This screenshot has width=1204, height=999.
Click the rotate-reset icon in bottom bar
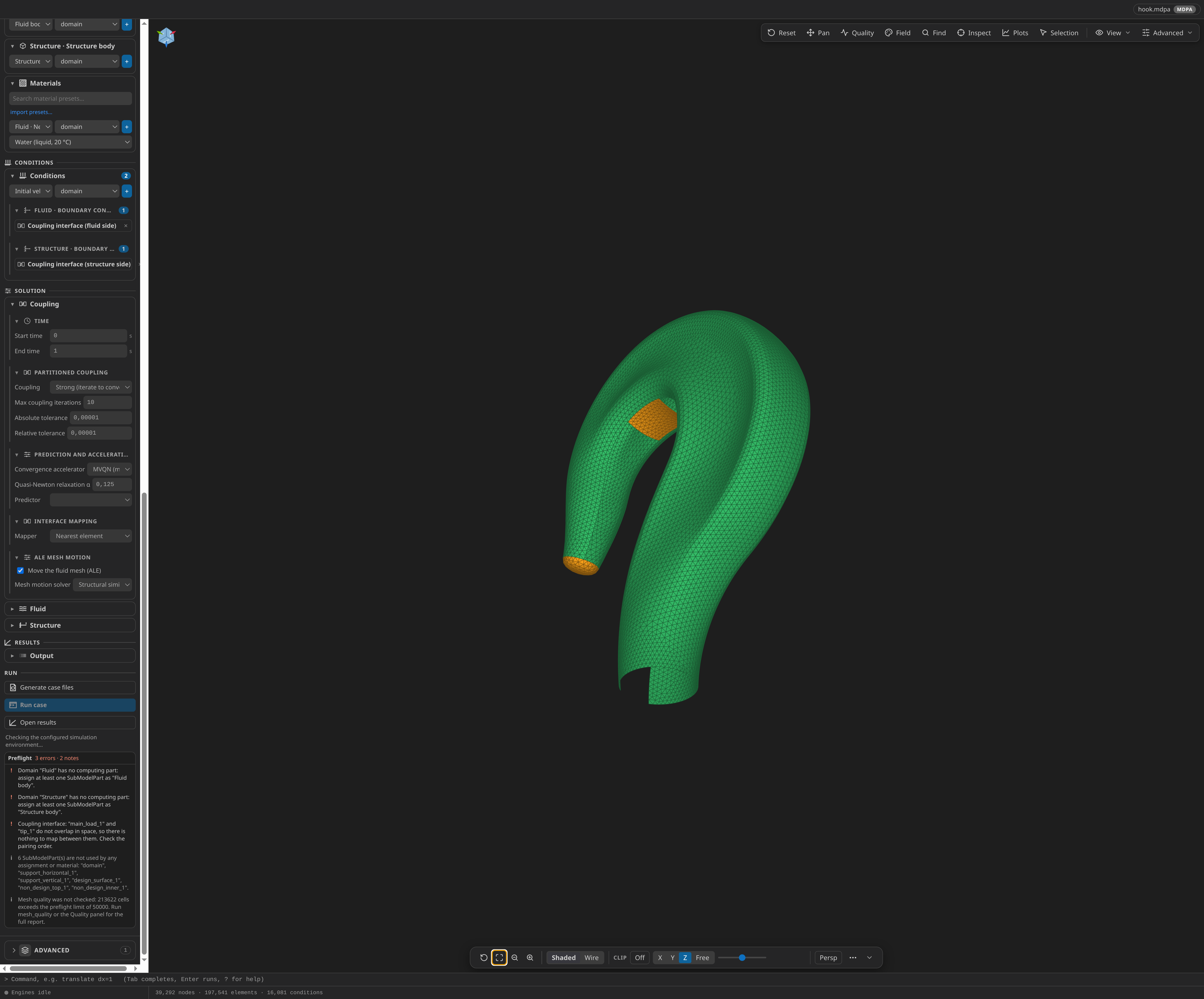(x=483, y=957)
